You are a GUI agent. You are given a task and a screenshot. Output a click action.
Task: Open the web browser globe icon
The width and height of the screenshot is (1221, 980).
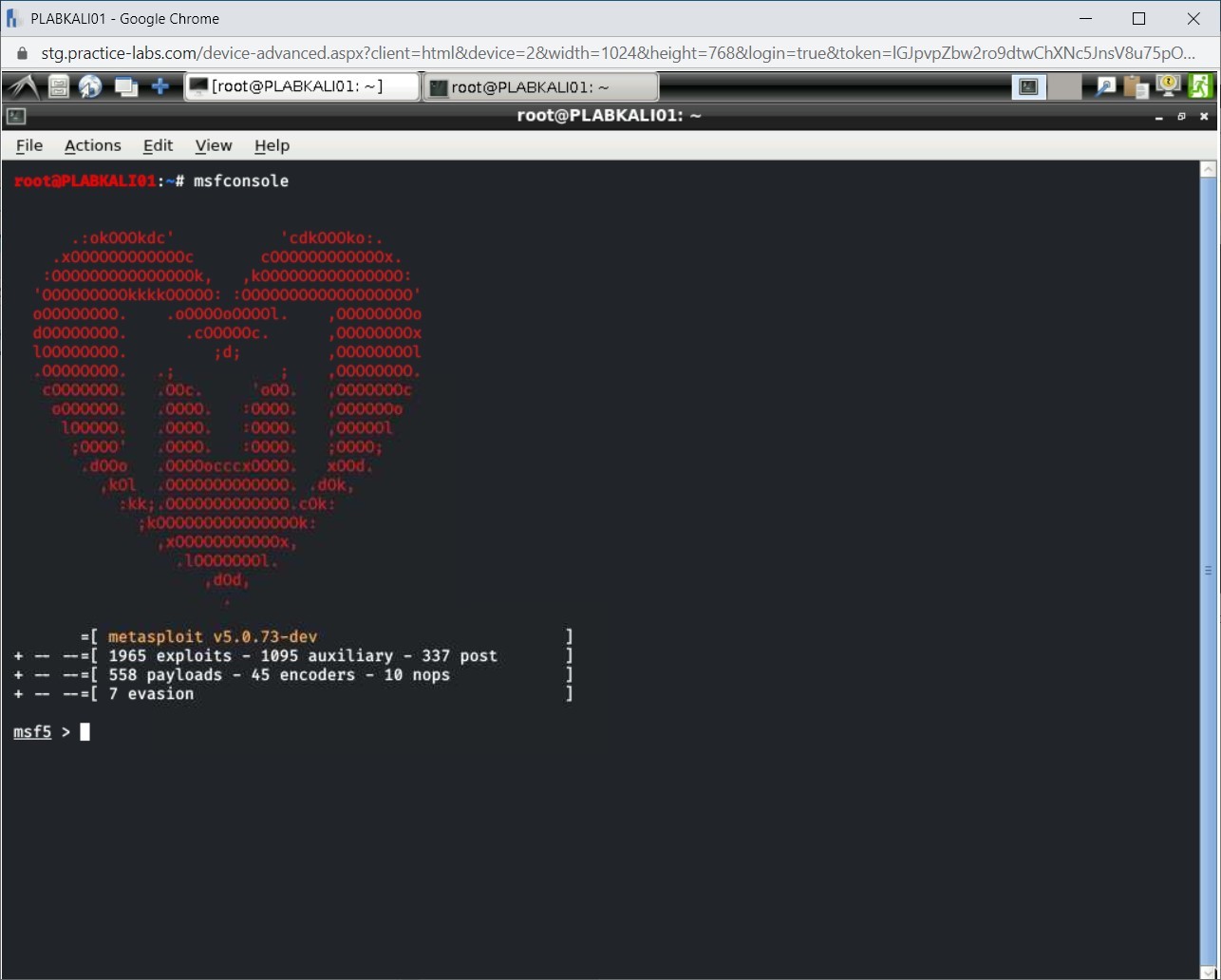[x=90, y=87]
